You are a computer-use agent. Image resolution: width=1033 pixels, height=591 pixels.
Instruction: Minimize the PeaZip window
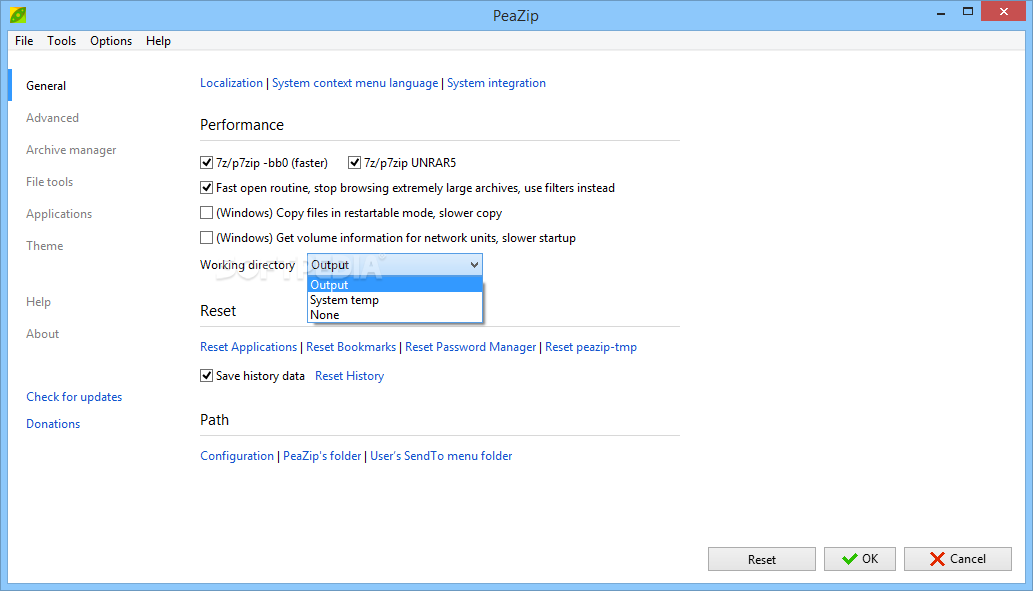coord(941,12)
